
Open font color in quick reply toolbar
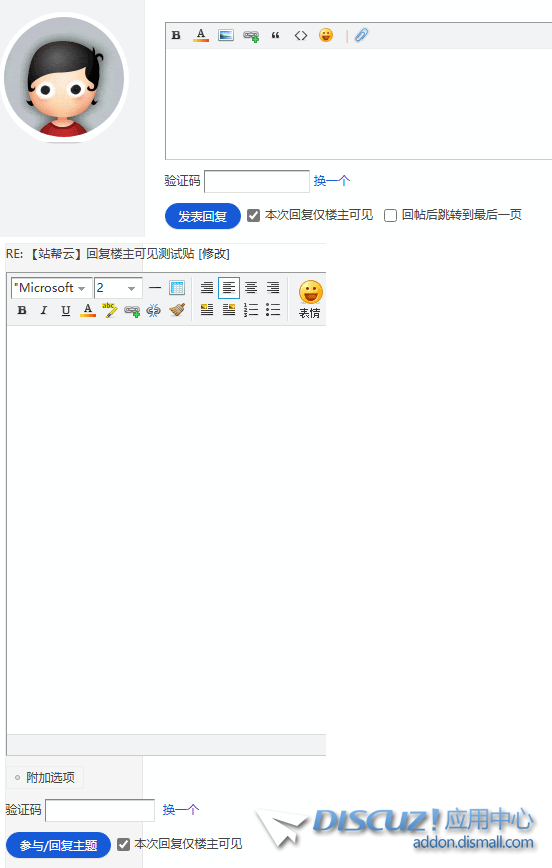(x=201, y=35)
